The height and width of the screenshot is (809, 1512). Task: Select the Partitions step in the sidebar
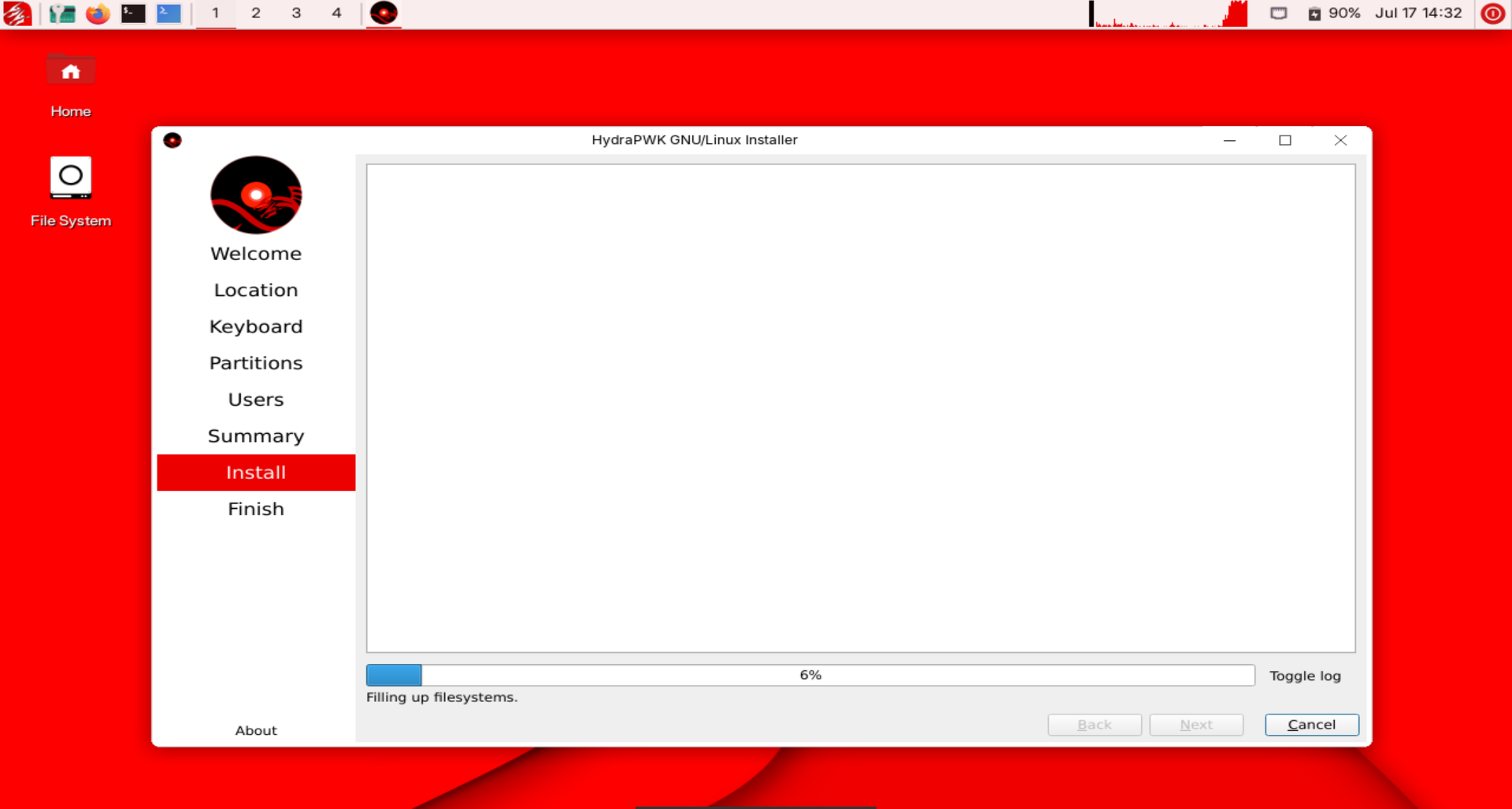(x=256, y=363)
